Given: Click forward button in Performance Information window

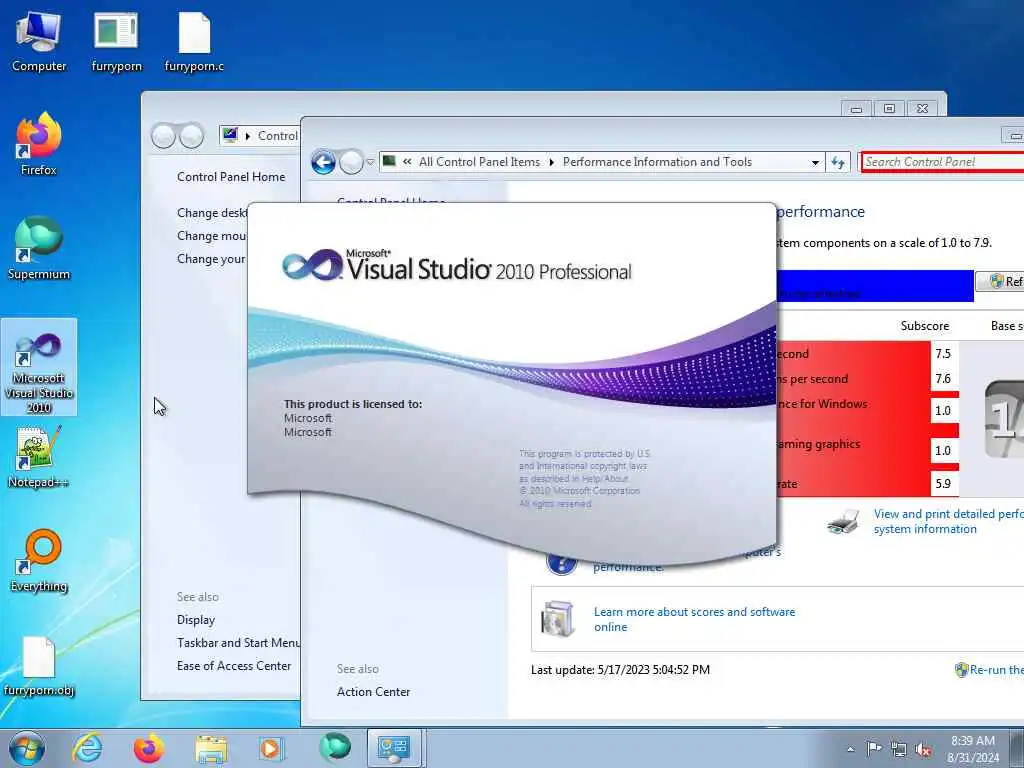Looking at the screenshot, I should point(351,162).
